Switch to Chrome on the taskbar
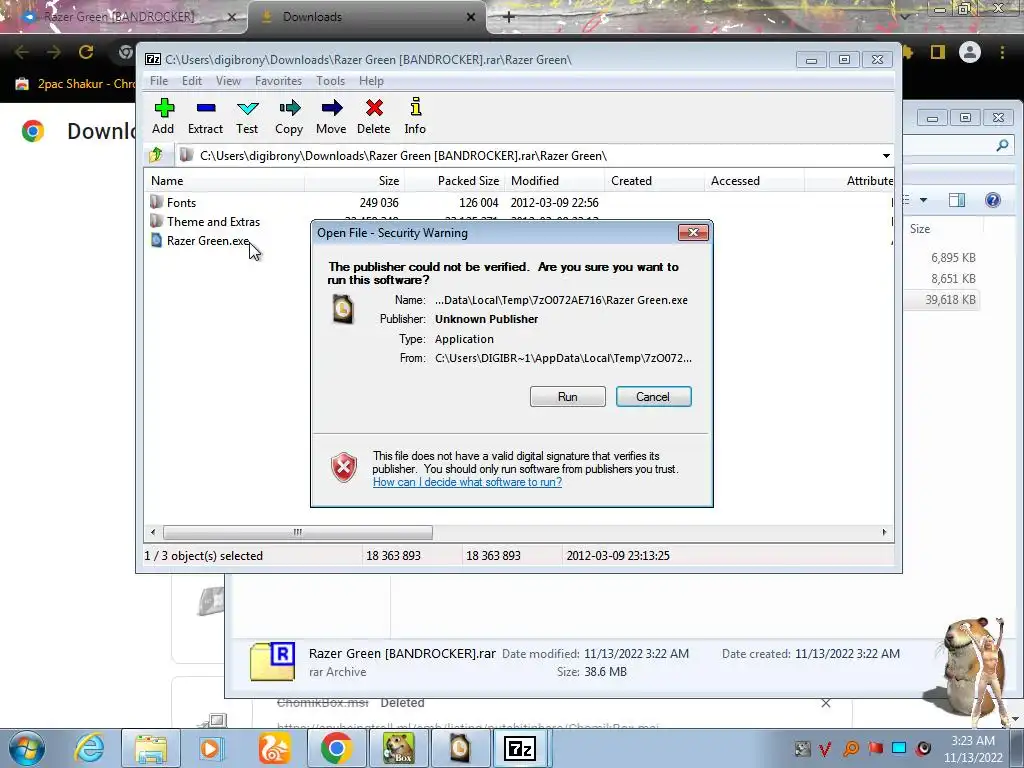 [x=336, y=748]
